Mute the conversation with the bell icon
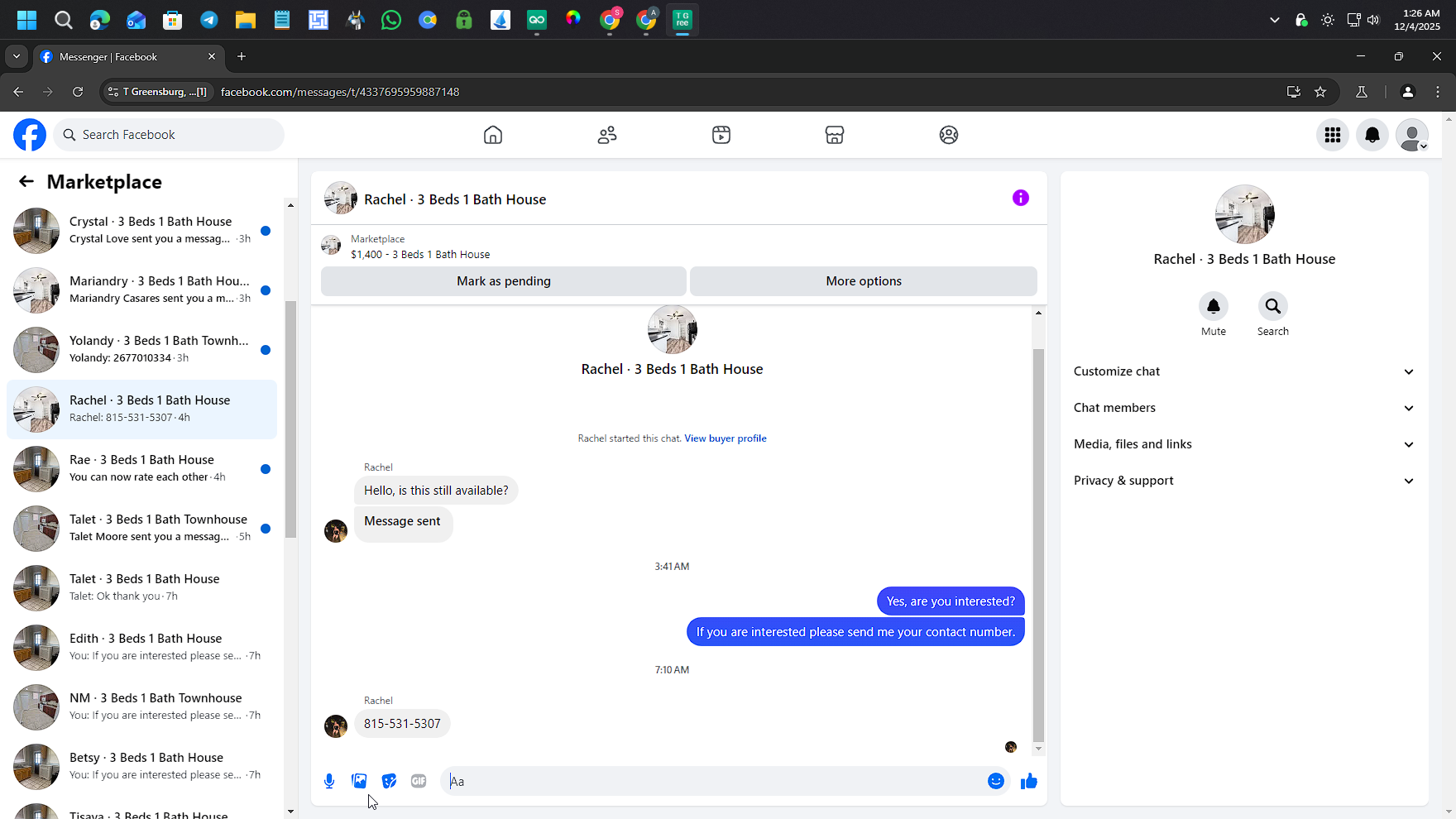Image resolution: width=1456 pixels, height=819 pixels. pos(1214,307)
